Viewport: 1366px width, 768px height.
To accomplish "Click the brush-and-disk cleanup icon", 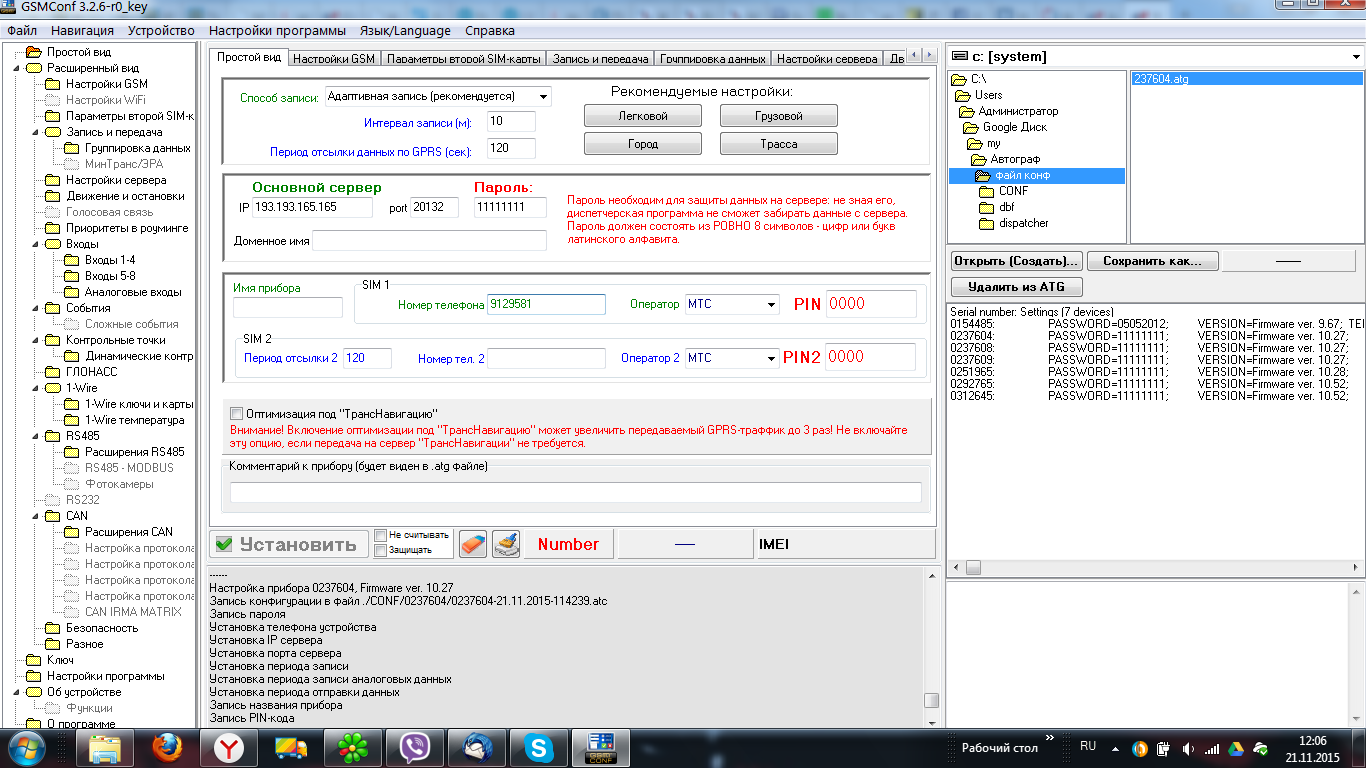I will click(506, 544).
